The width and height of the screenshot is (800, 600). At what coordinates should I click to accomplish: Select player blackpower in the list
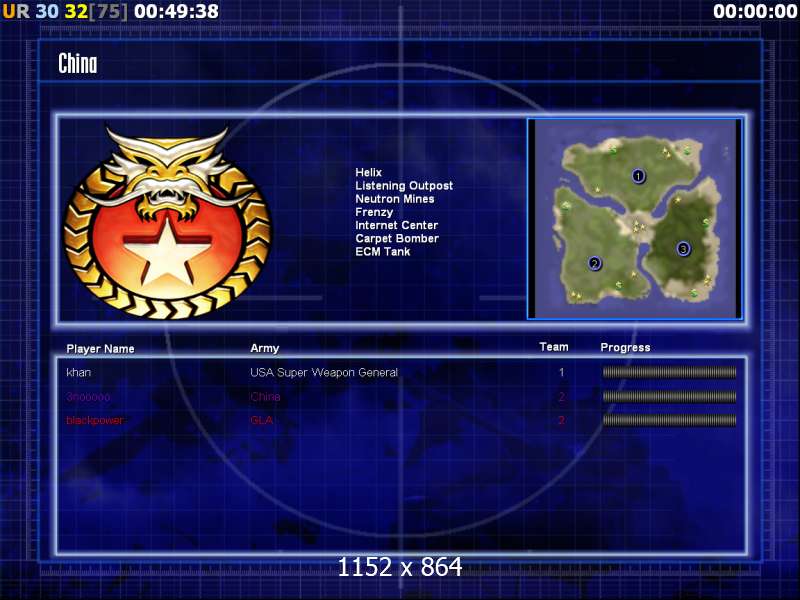click(95, 420)
